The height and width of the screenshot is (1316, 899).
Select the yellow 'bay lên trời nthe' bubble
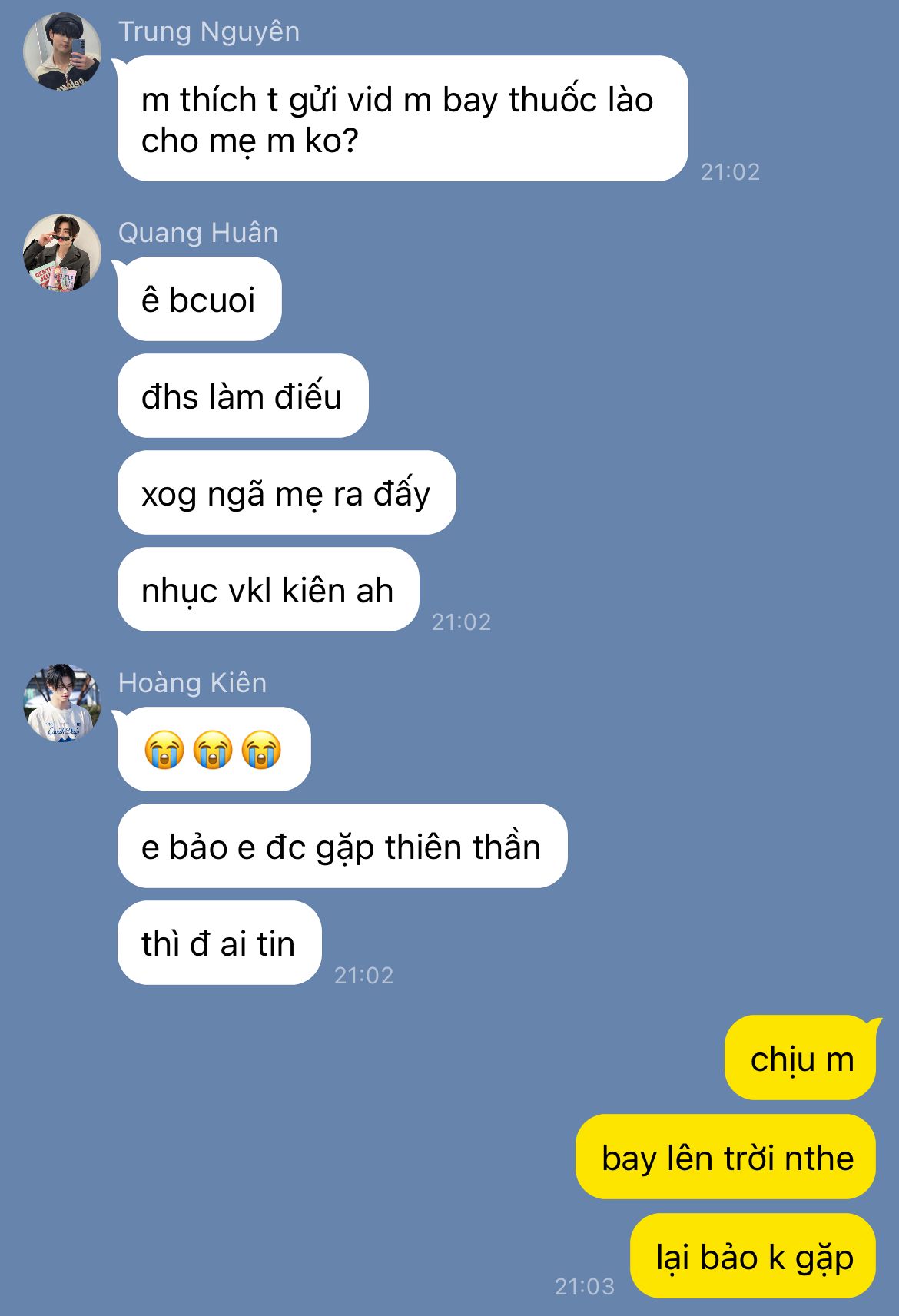(x=726, y=1157)
